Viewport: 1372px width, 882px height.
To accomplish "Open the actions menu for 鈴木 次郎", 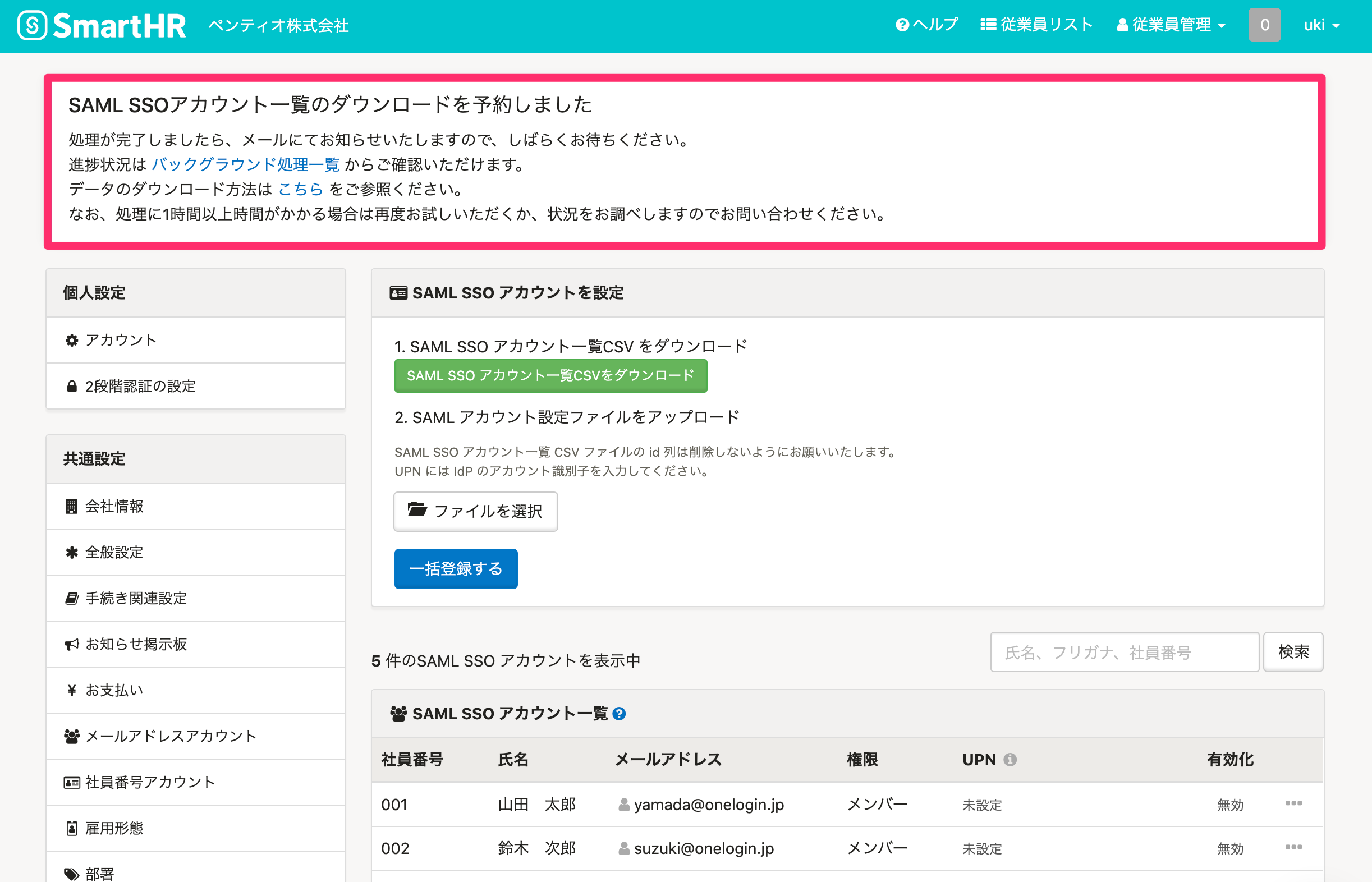I will 1293,847.
